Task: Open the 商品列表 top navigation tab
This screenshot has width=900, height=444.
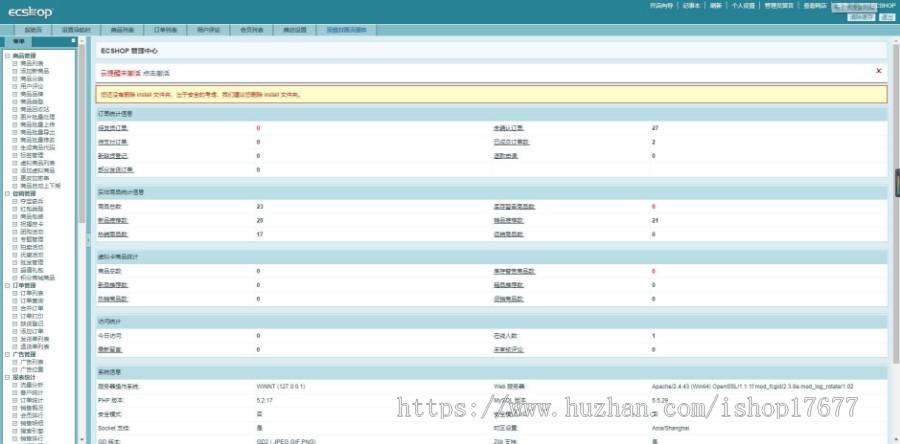Action: click(122, 30)
